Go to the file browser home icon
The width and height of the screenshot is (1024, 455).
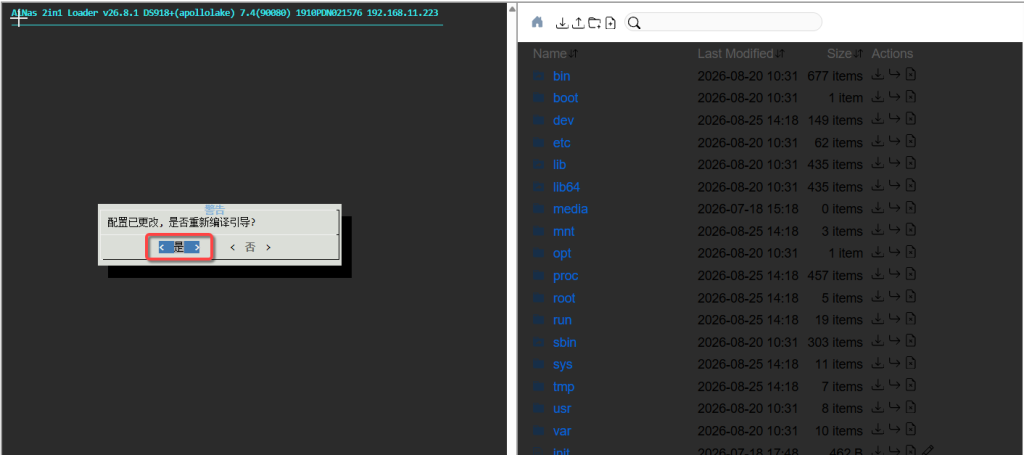[x=537, y=22]
